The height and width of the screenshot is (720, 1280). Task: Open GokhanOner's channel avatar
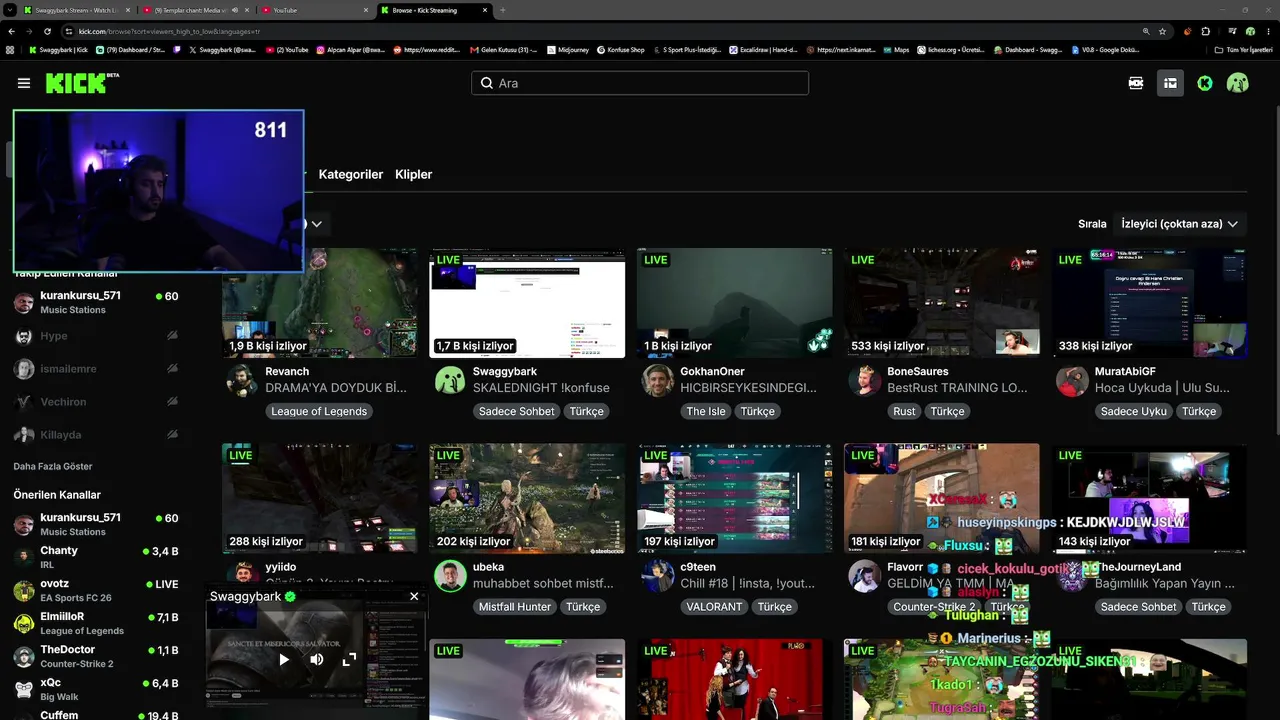tap(657, 380)
